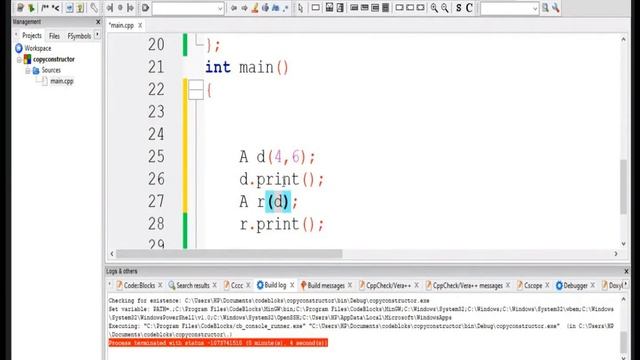Collapse the Sources folder tree node
The width and height of the screenshot is (640, 360).
point(28,71)
